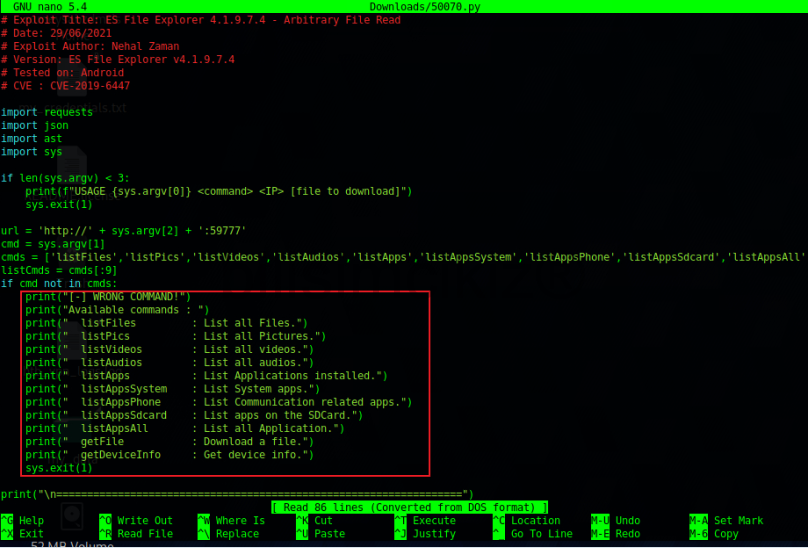Viewport: 808px width, 548px height.
Task: Click the 'import json' line
Action: tap(35, 125)
